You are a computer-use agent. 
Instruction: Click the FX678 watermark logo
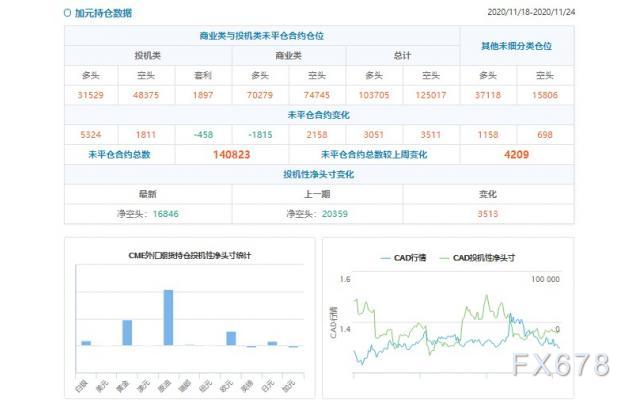(x=560, y=367)
